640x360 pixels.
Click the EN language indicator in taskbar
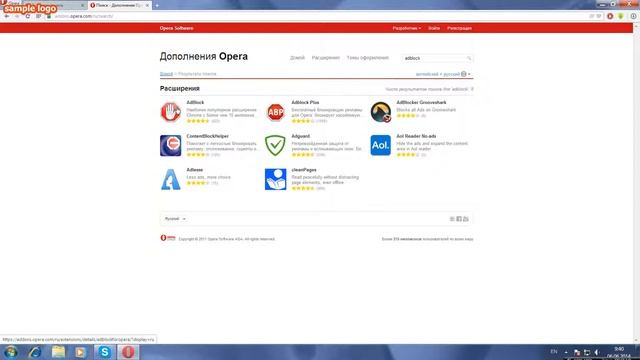click(x=554, y=352)
